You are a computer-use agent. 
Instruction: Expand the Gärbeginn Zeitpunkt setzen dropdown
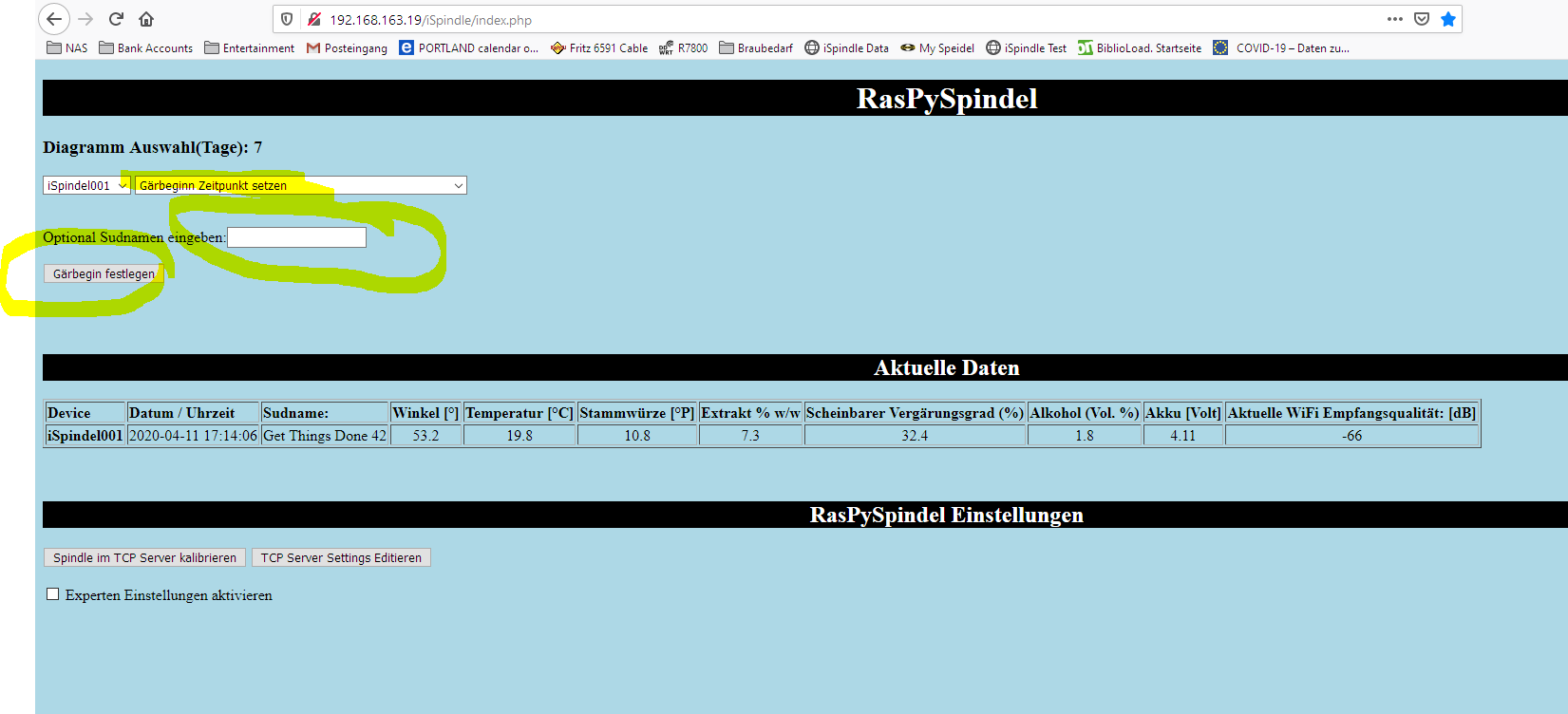(x=300, y=186)
